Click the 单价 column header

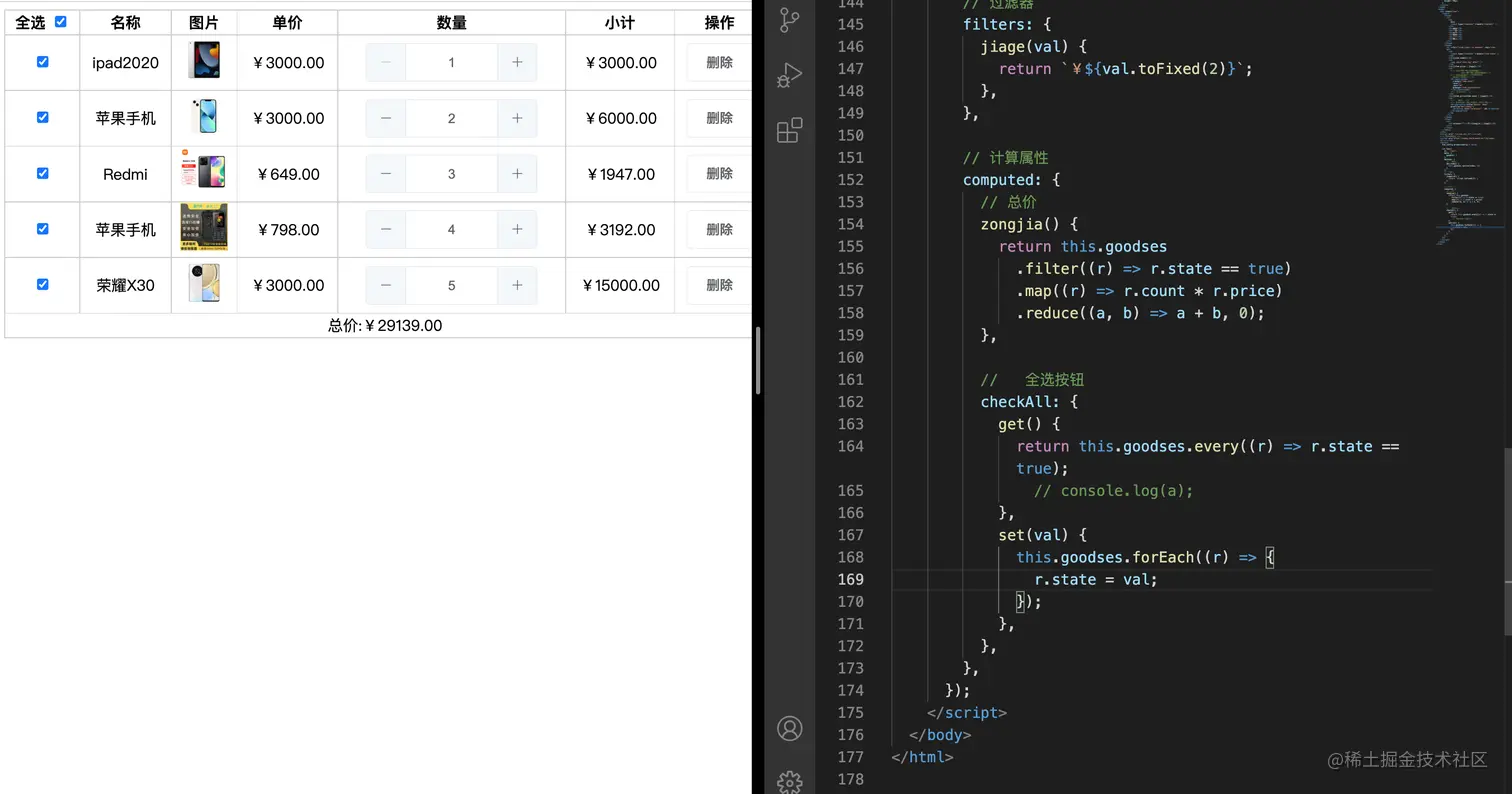pyautogui.click(x=287, y=22)
